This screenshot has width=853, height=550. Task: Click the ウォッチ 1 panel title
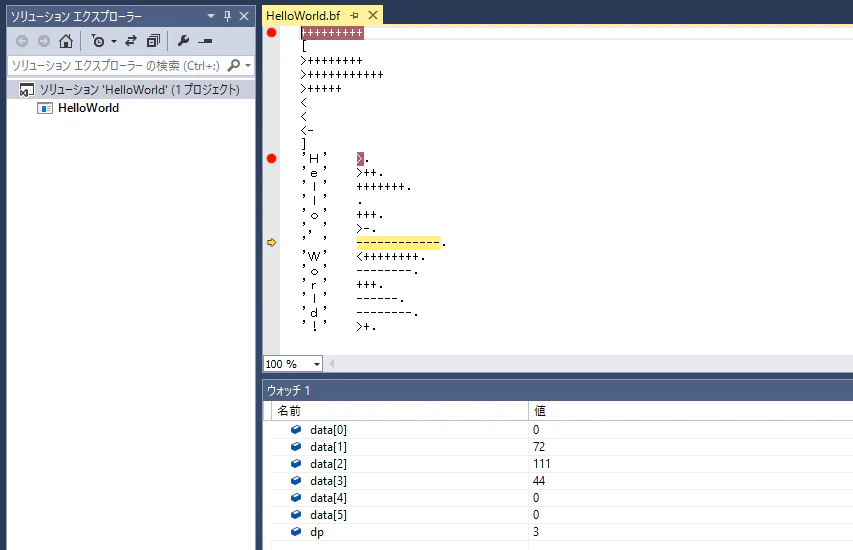pyautogui.click(x=288, y=391)
